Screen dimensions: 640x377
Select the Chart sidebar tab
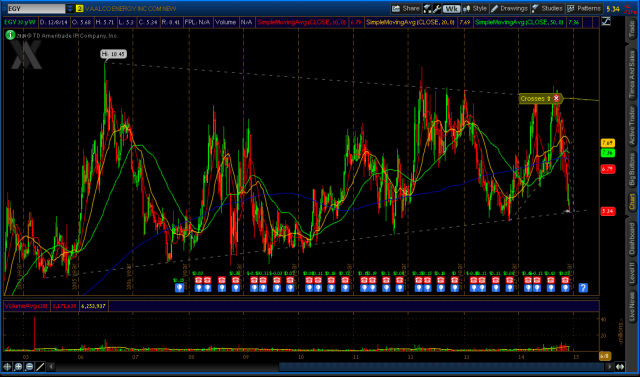tap(632, 202)
